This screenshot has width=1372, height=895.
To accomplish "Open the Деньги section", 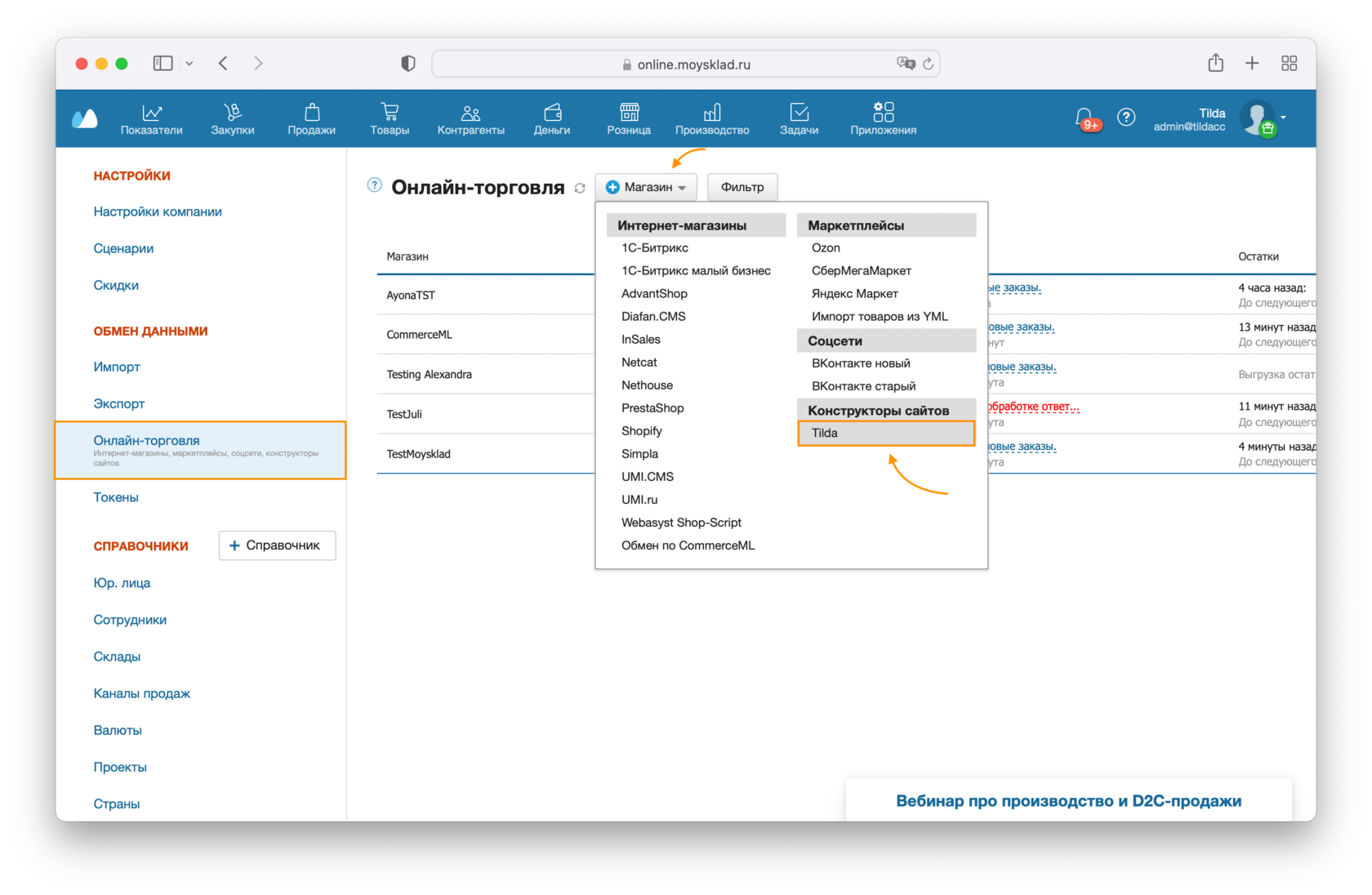I will click(552, 119).
